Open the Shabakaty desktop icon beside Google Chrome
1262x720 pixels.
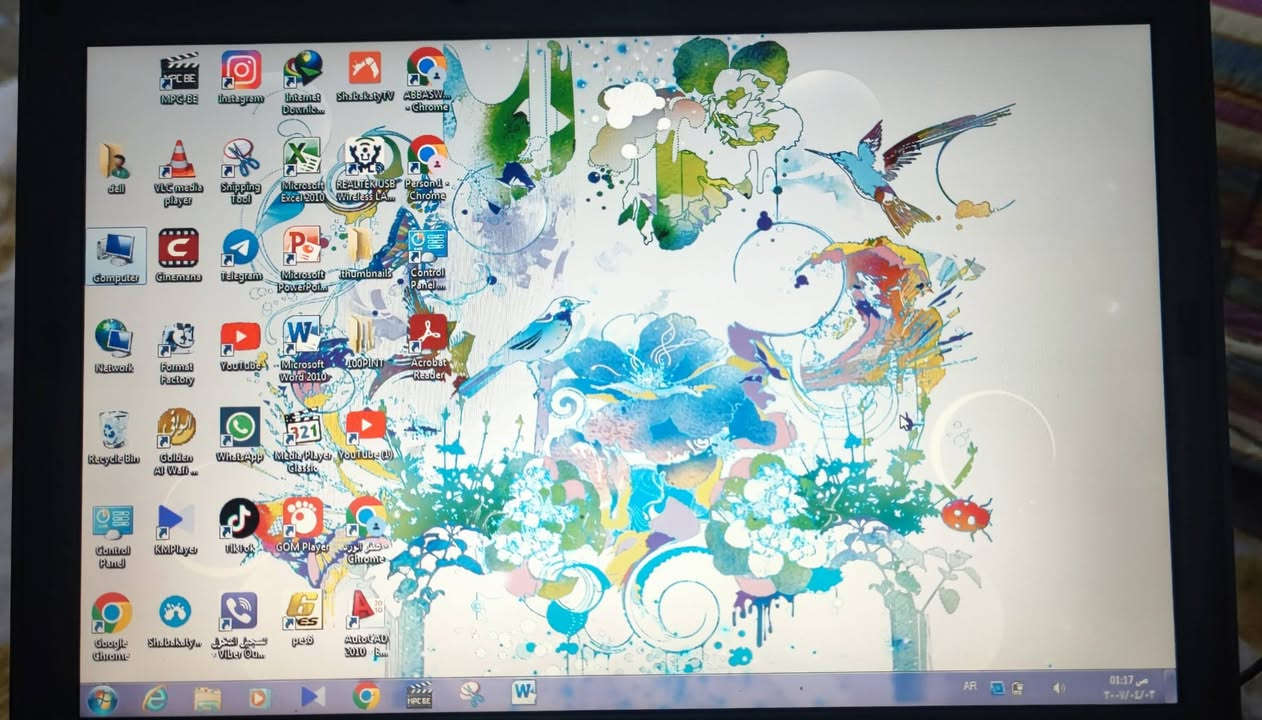click(x=175, y=621)
